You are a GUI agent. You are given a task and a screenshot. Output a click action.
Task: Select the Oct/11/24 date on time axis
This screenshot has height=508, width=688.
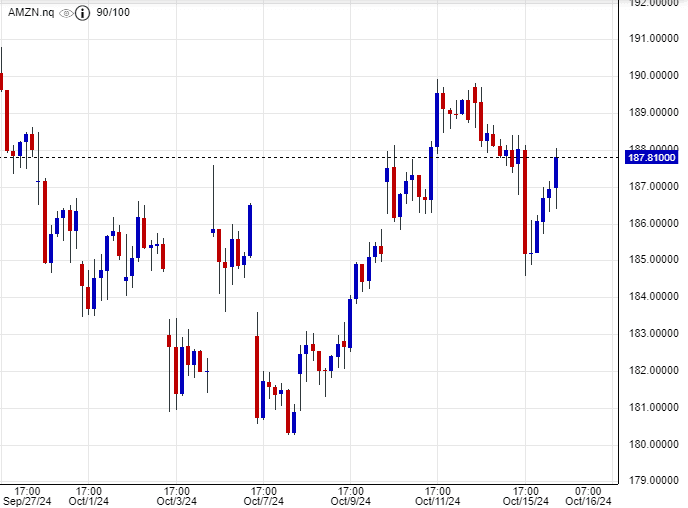[x=438, y=501]
